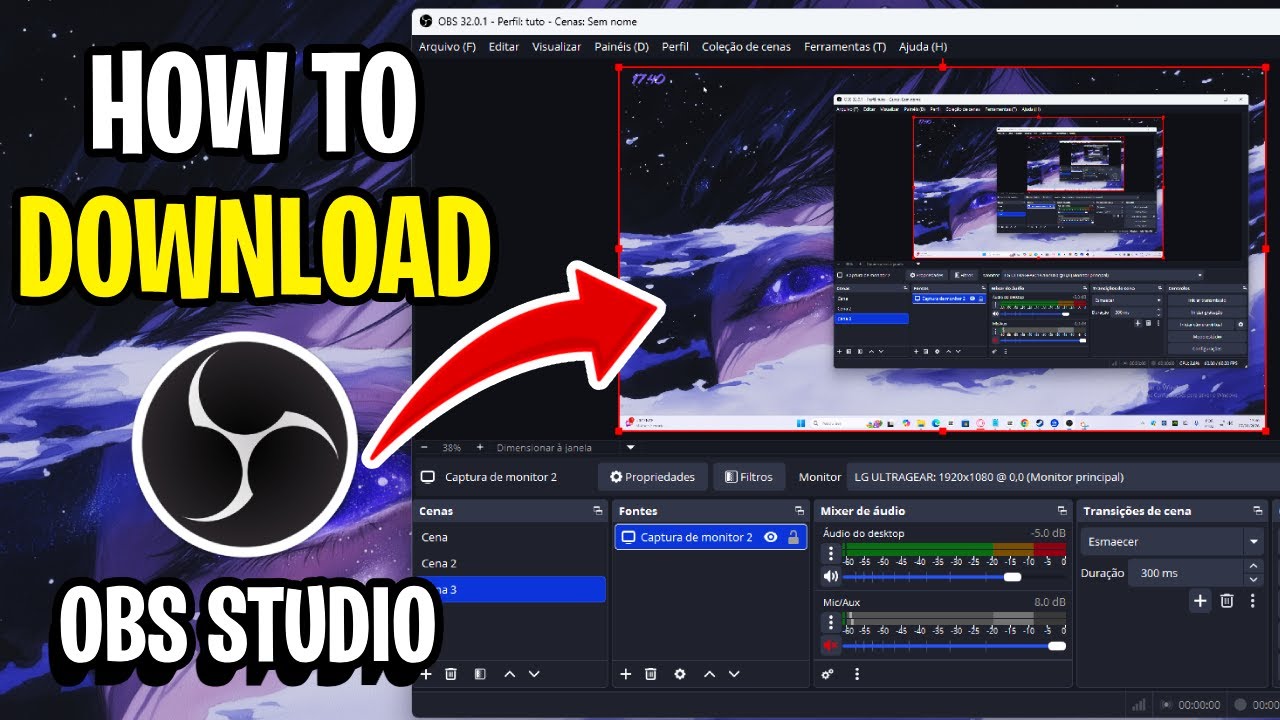Pop out the Mixer de áudio dock

[x=1061, y=511]
